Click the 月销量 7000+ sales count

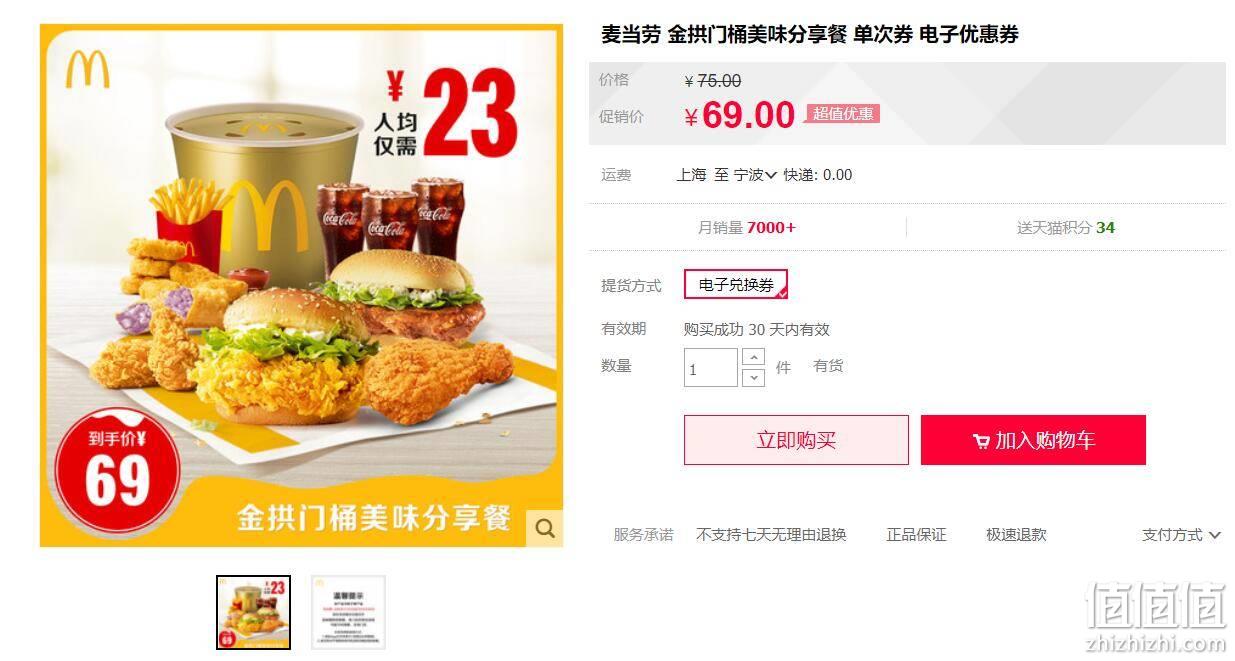tap(747, 228)
